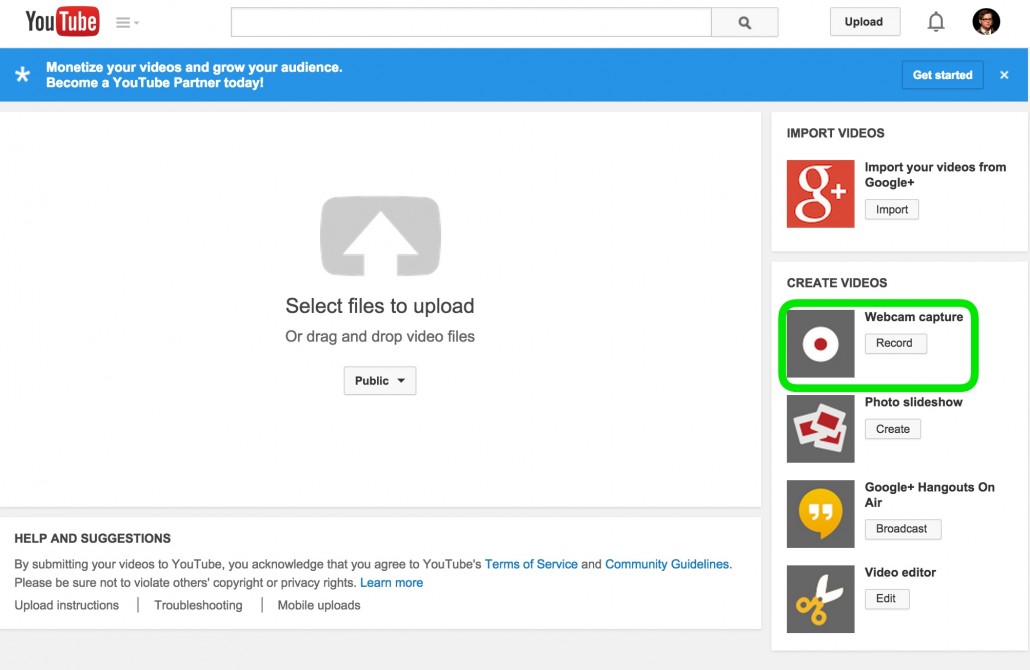
Task: Click the Google+ import icon
Action: 820,194
